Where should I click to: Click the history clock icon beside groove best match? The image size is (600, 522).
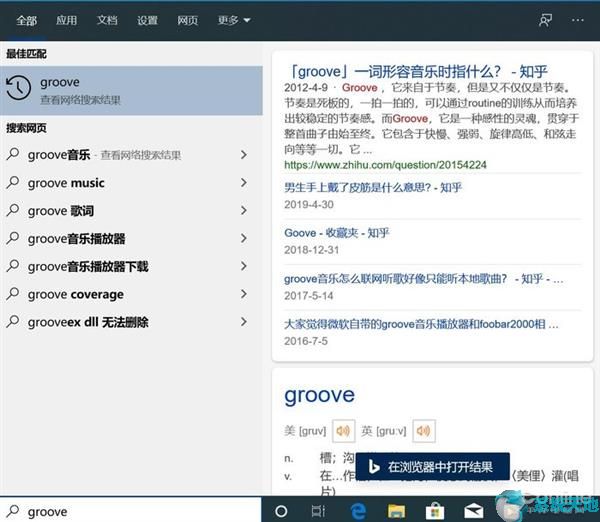point(19,88)
